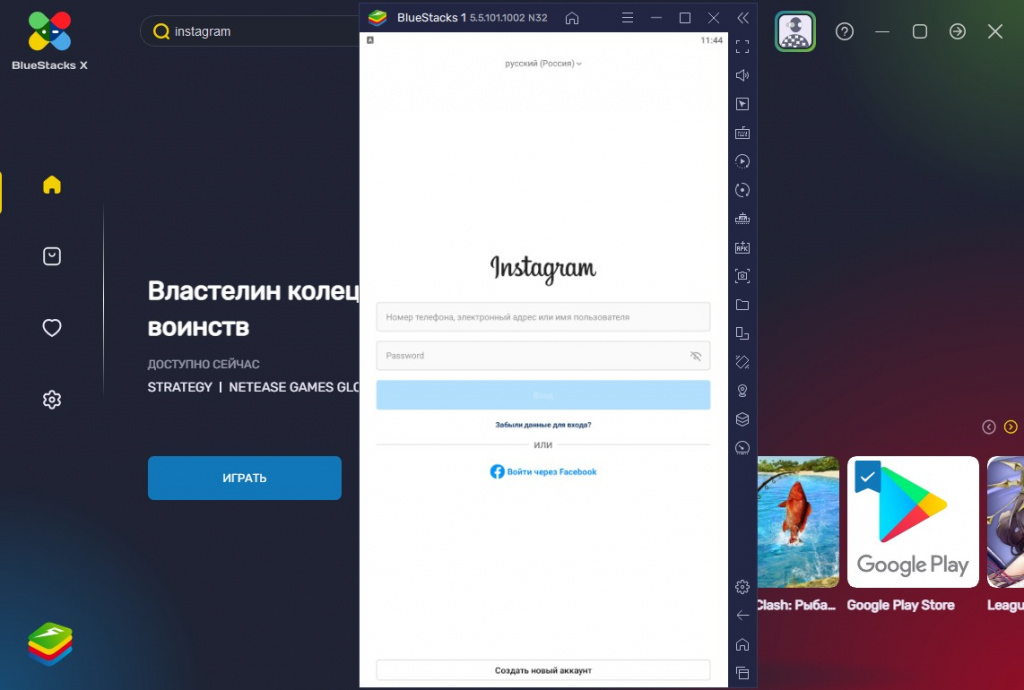The height and width of the screenshot is (690, 1024).
Task: Click the ИГРАТЬ button
Action: click(244, 478)
